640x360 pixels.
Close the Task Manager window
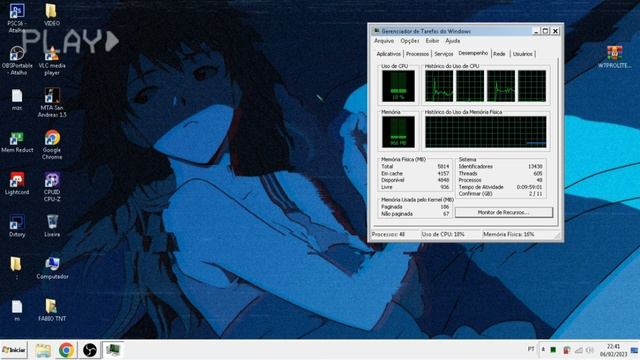coord(556,31)
